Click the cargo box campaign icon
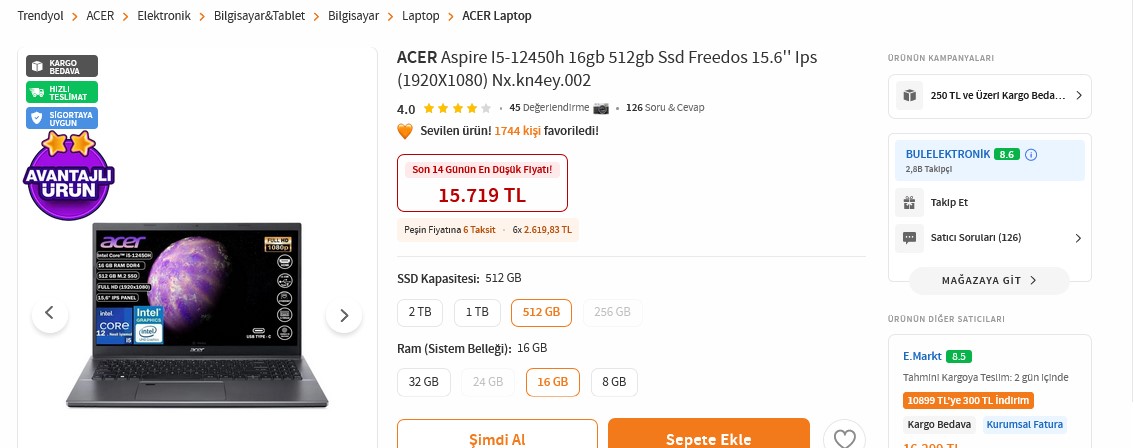This screenshot has width=1134, height=448. [909, 96]
